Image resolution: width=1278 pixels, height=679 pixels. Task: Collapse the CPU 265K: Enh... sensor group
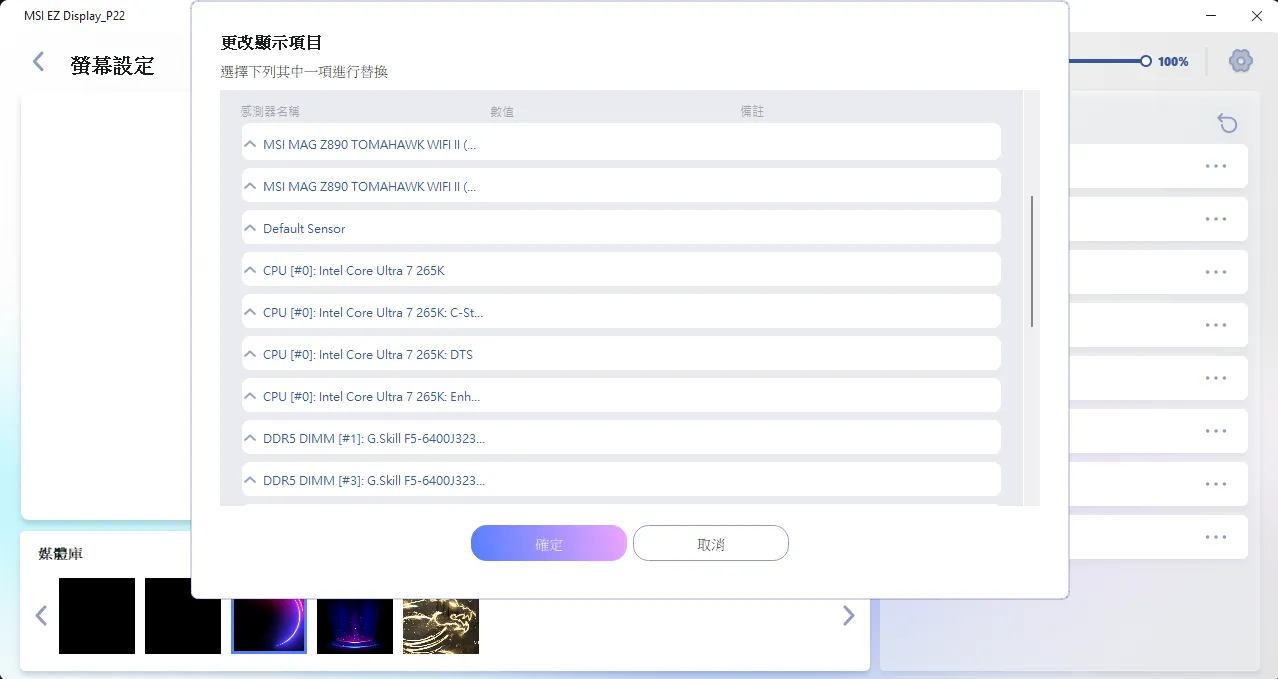coord(251,396)
